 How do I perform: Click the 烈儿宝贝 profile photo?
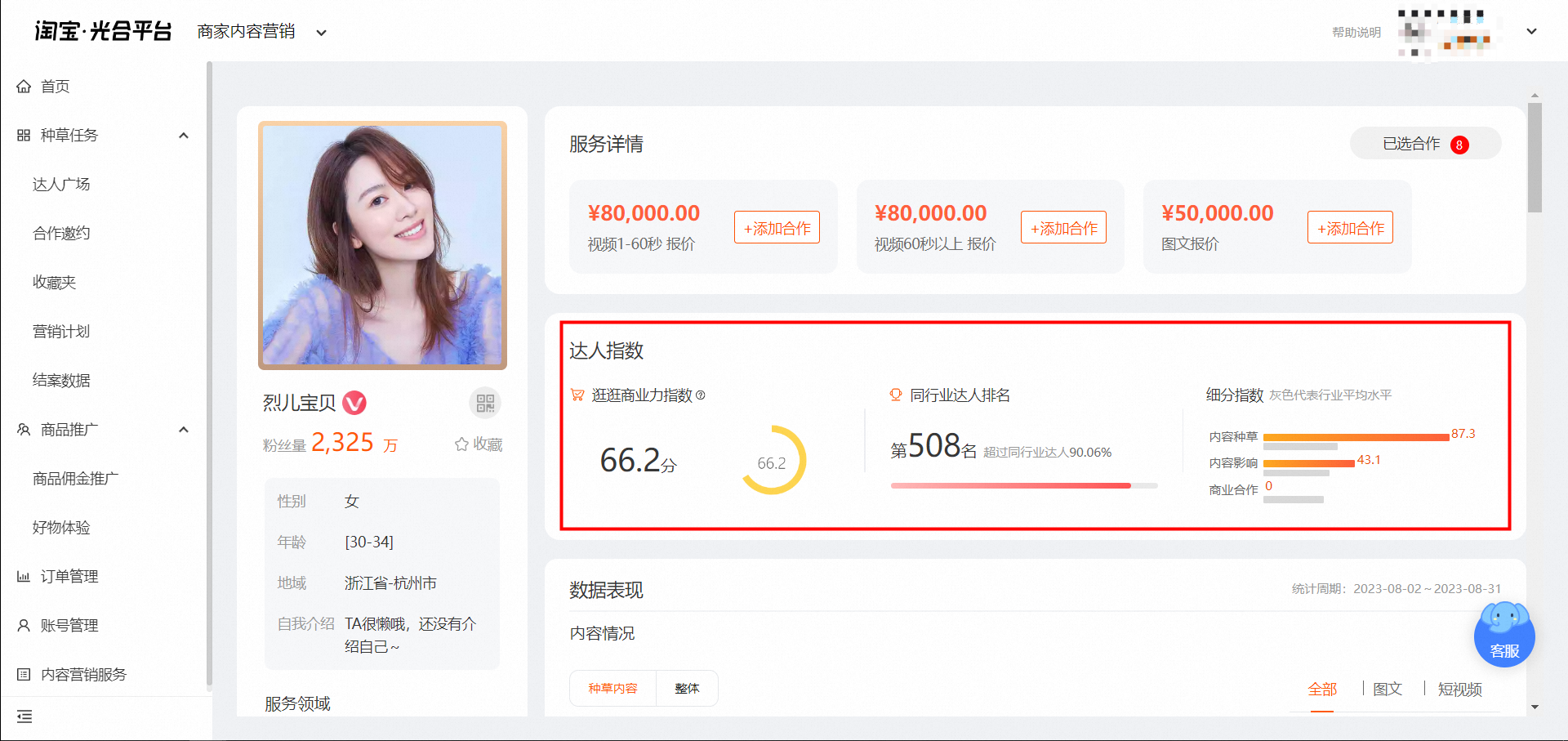coord(382,245)
